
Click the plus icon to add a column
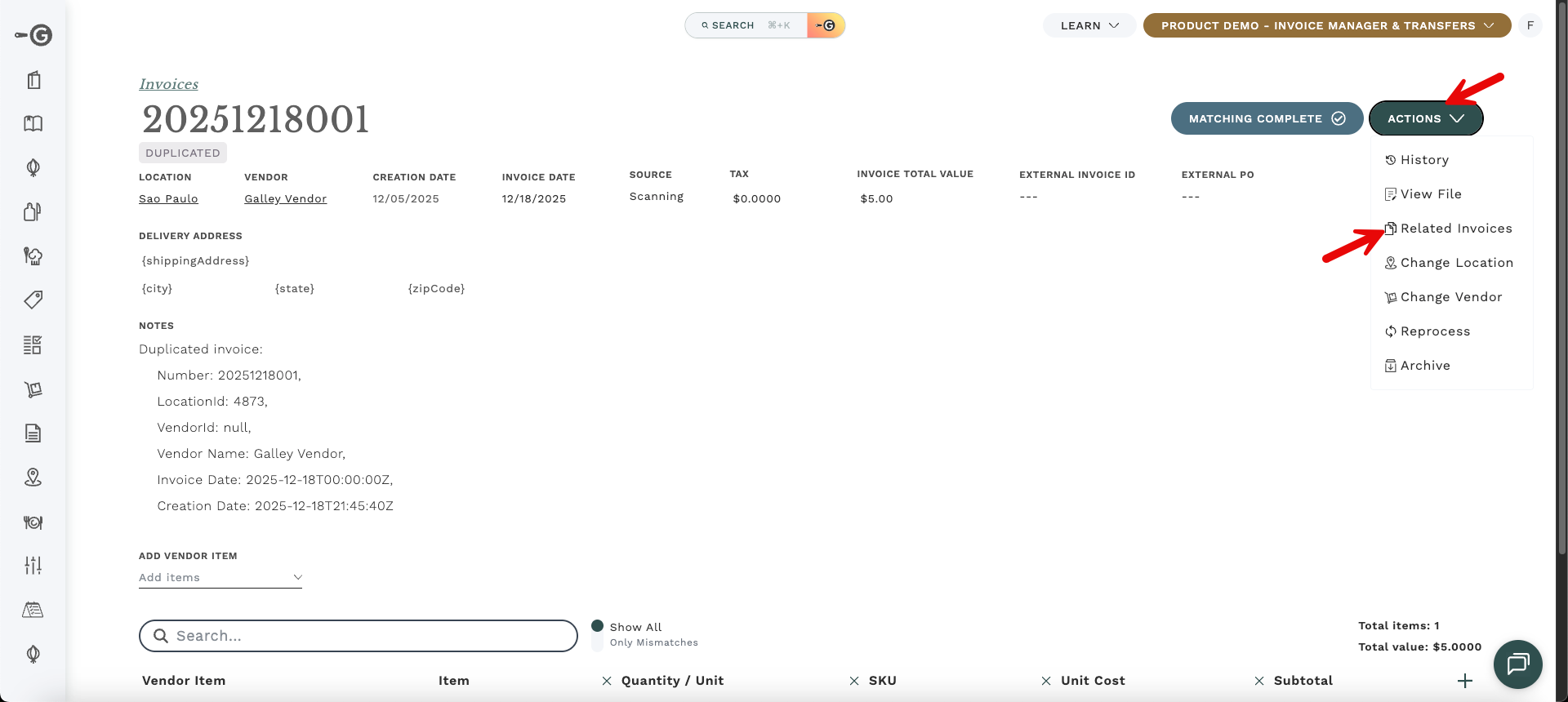click(1465, 681)
